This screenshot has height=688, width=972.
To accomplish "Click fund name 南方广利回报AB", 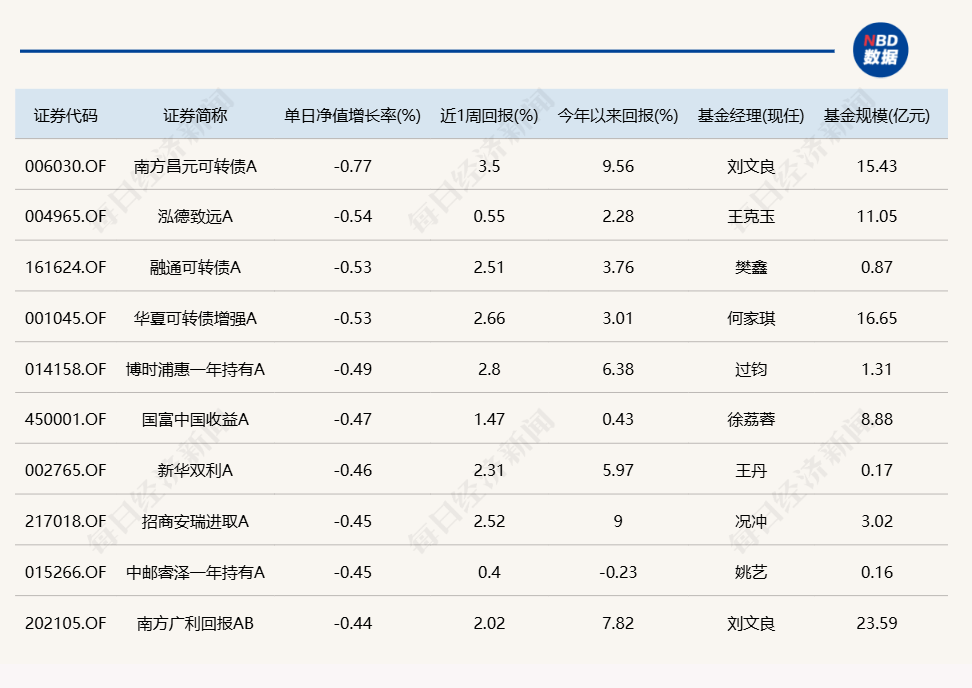I will click(195, 624).
